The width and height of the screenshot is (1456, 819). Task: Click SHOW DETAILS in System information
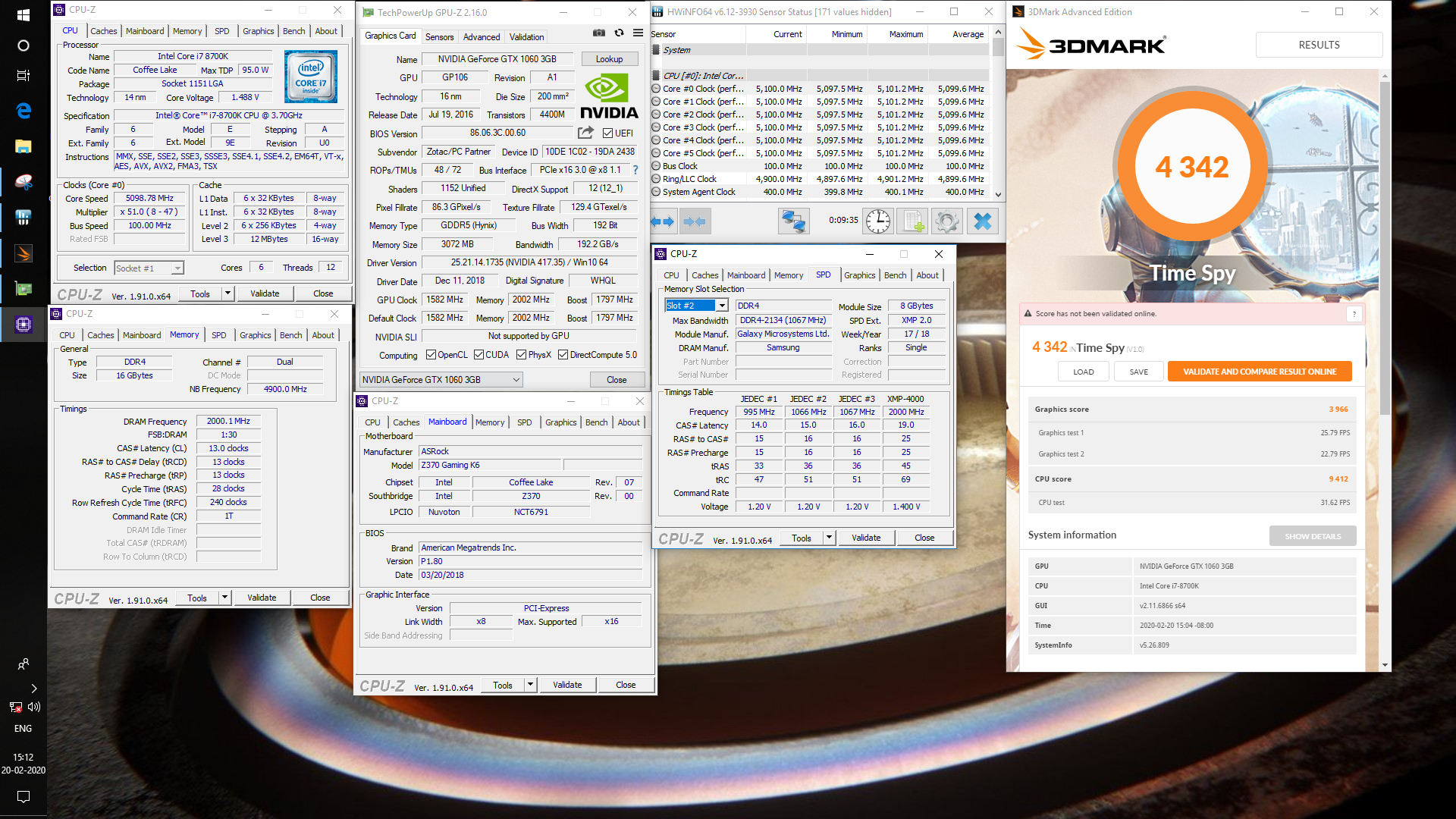point(1313,536)
